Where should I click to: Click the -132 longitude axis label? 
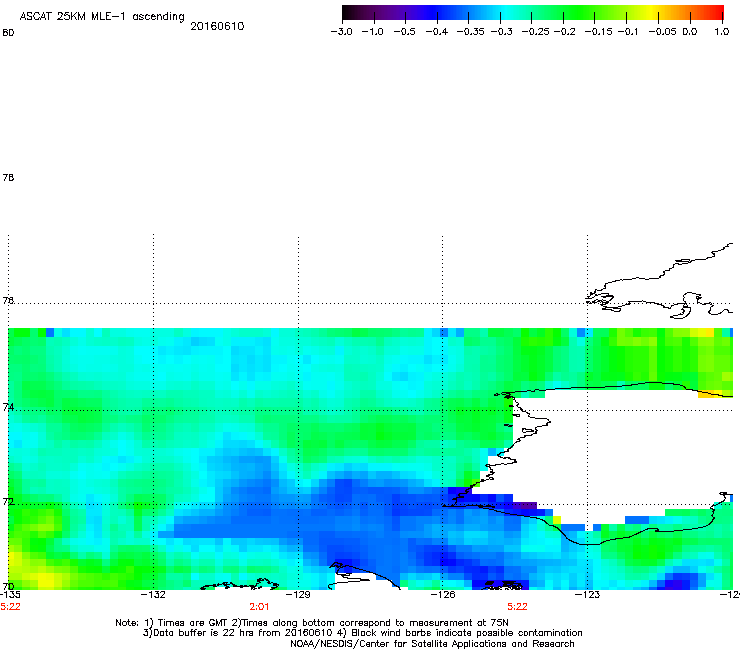[x=153, y=595]
